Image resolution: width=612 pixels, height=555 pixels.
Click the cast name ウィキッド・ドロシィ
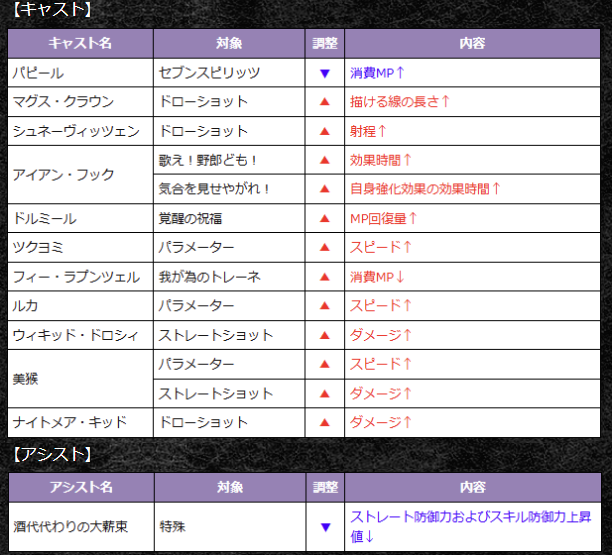(76, 335)
